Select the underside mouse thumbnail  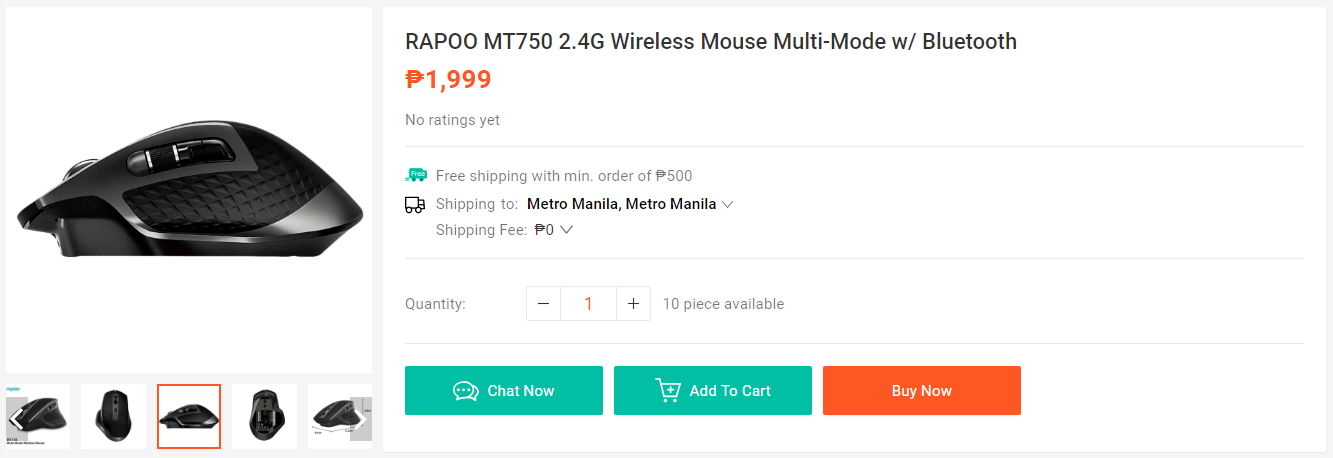pyautogui.click(x=264, y=416)
